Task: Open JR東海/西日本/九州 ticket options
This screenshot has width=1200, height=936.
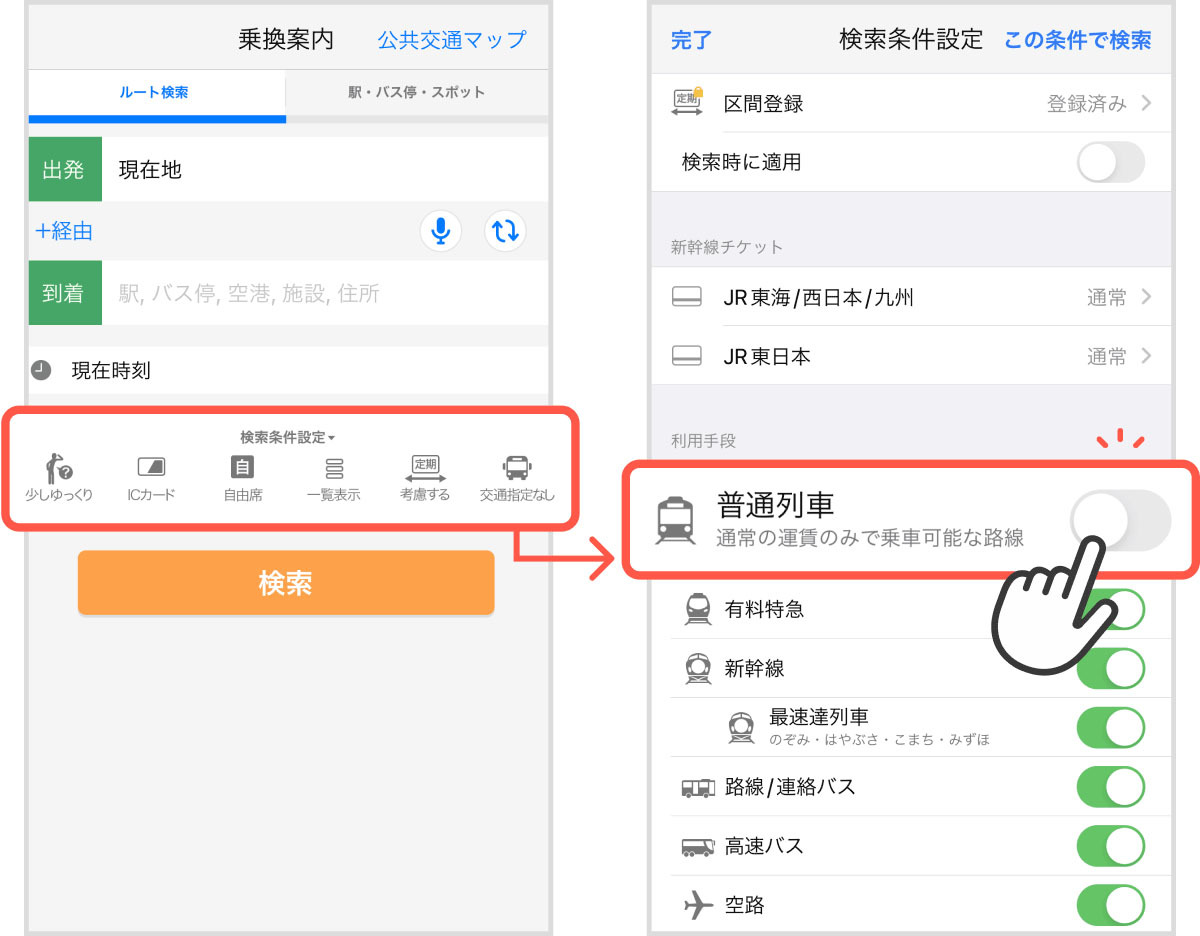Action: [x=911, y=297]
